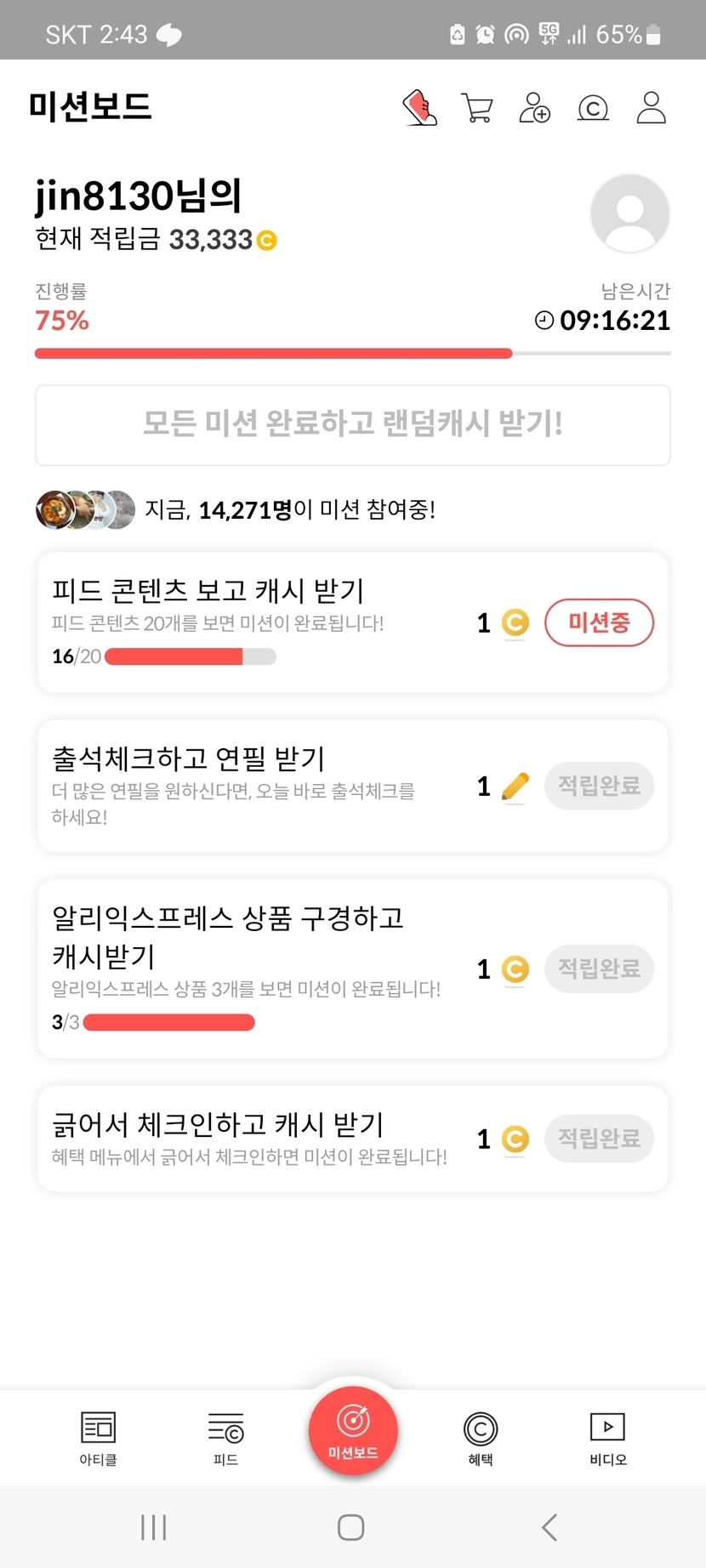The image size is (706, 1568).
Task: Tap the participant avatars thumbnail group
Action: 85,509
